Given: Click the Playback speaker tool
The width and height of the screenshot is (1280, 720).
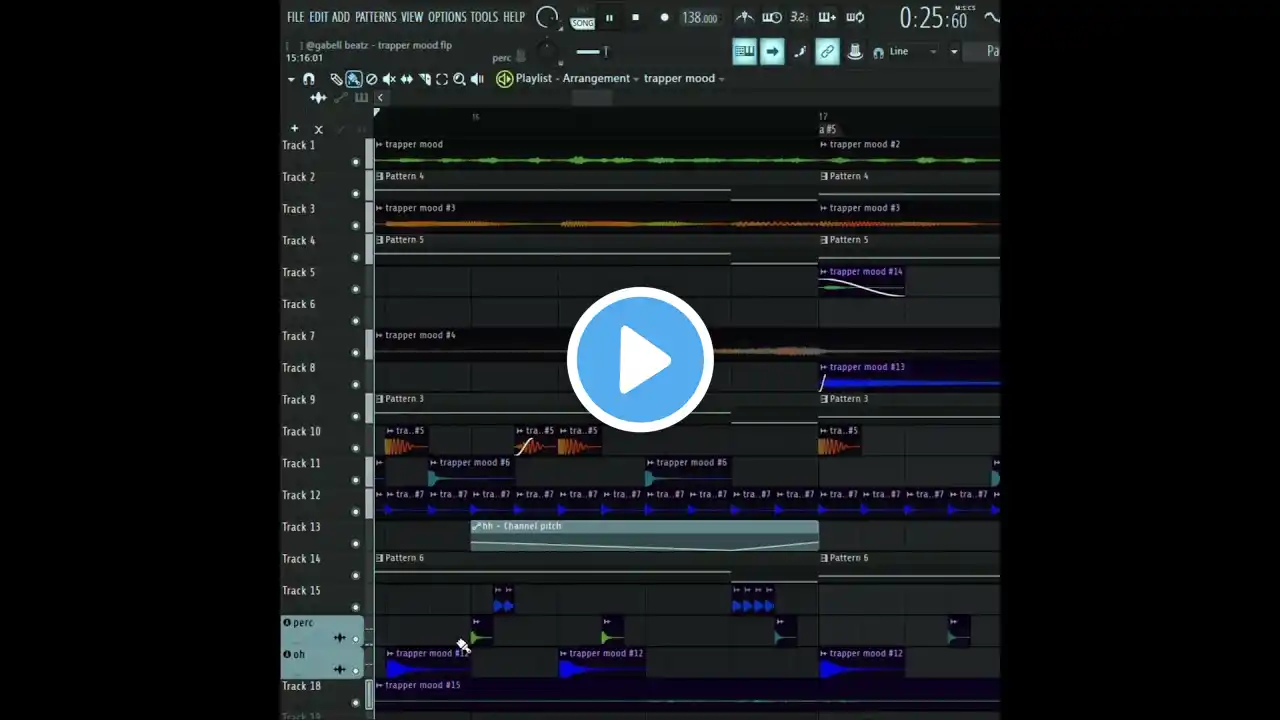Looking at the screenshot, I should tap(477, 79).
